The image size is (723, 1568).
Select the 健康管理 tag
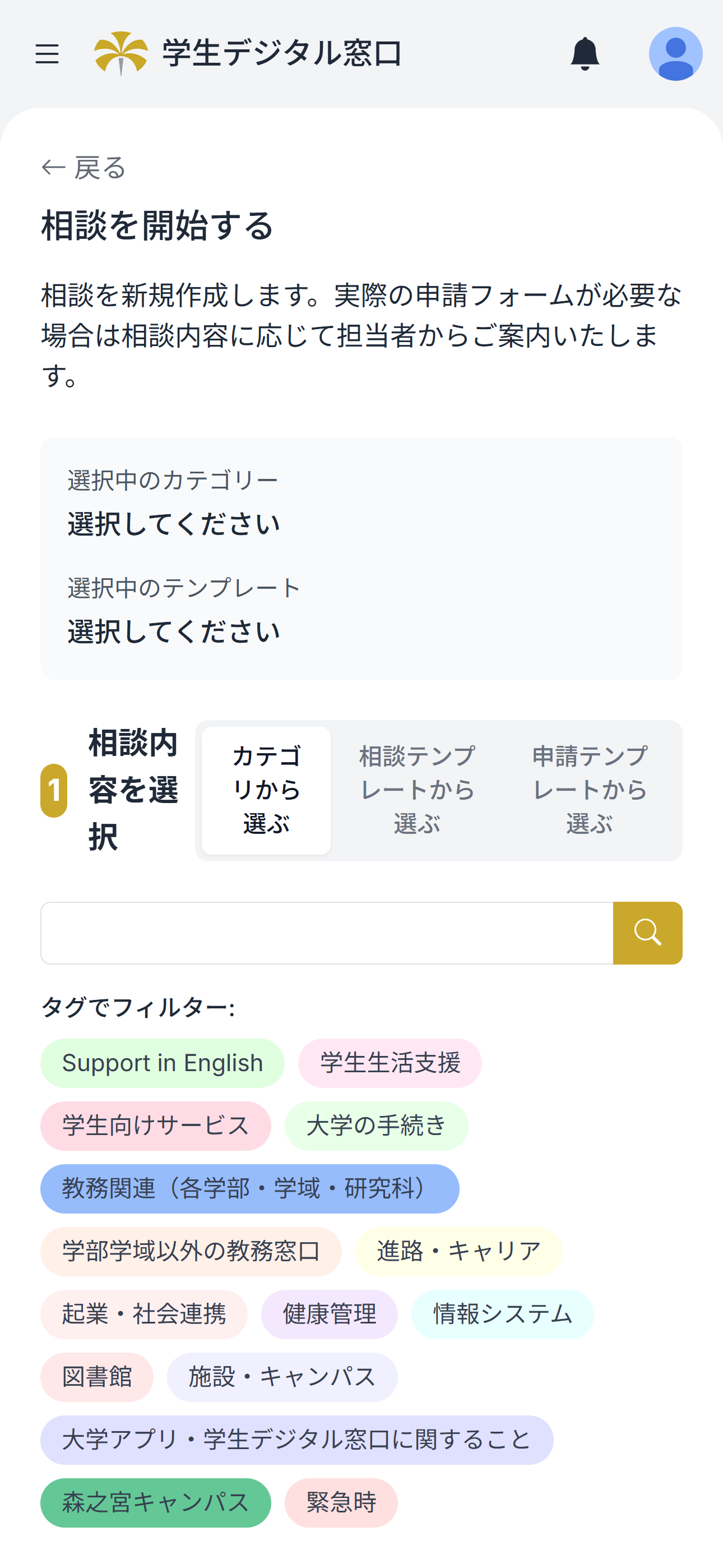pos(329,1313)
